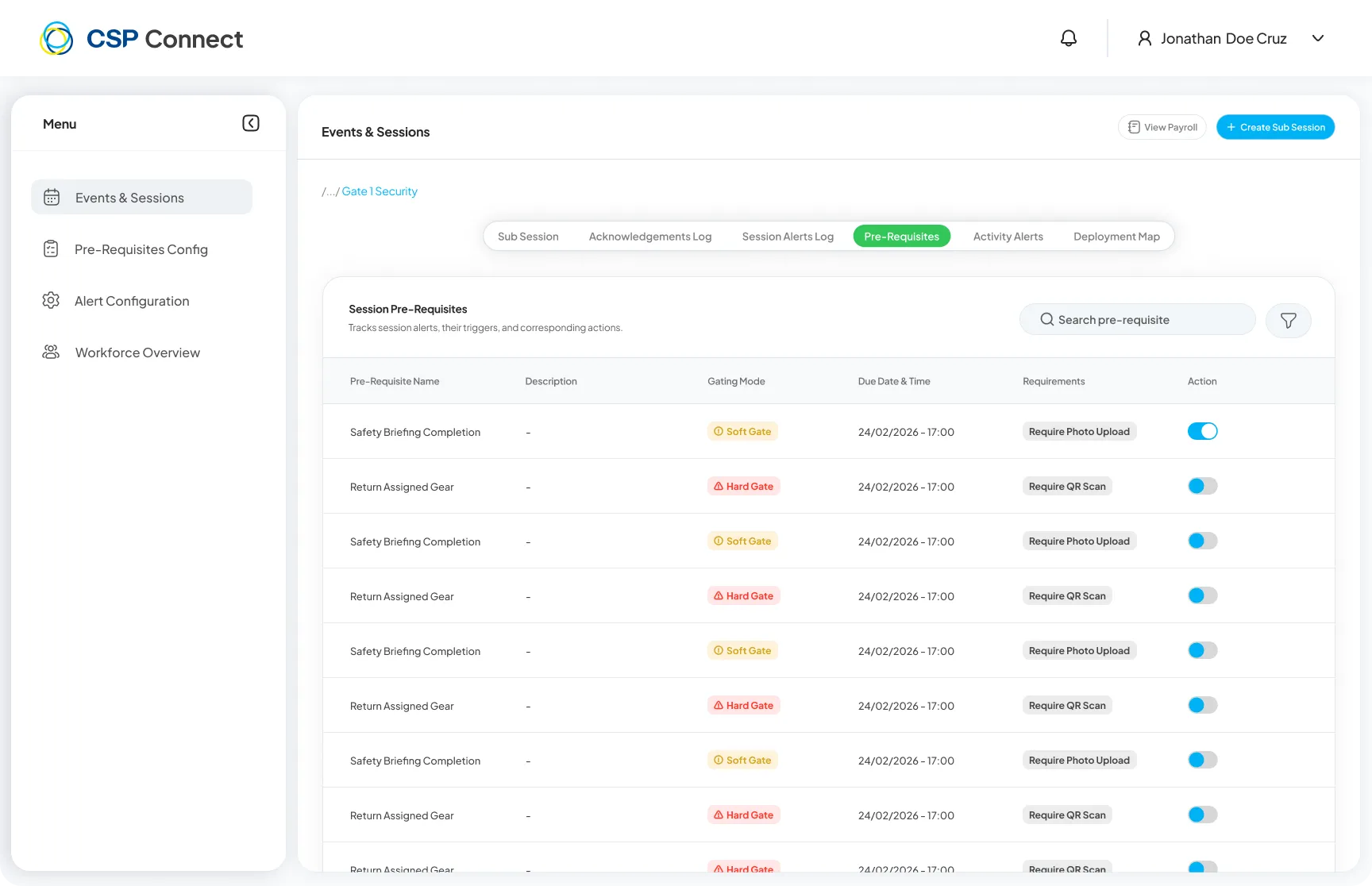This screenshot has width=1372, height=886.
Task: Click the Pre-Requisites Config clipboard icon
Action: point(51,249)
